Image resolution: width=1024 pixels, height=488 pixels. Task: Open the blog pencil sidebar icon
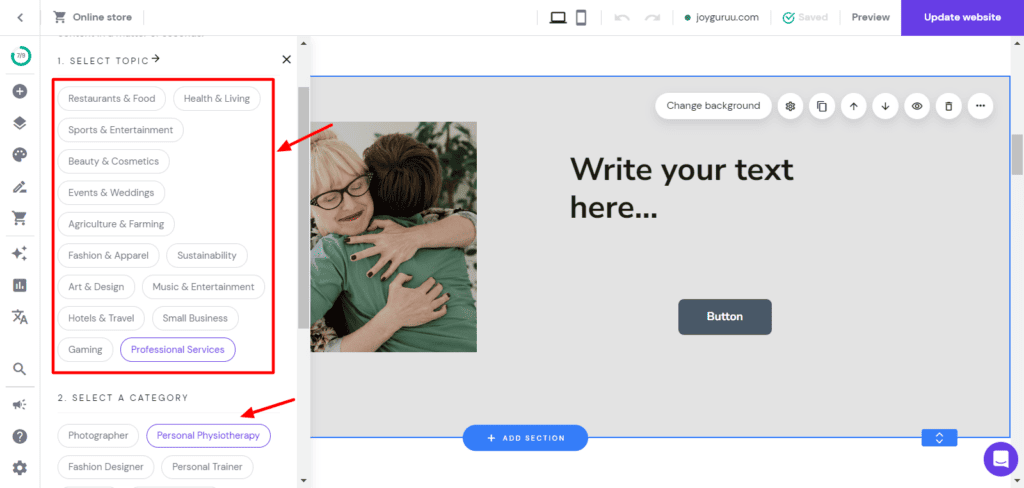coord(20,187)
